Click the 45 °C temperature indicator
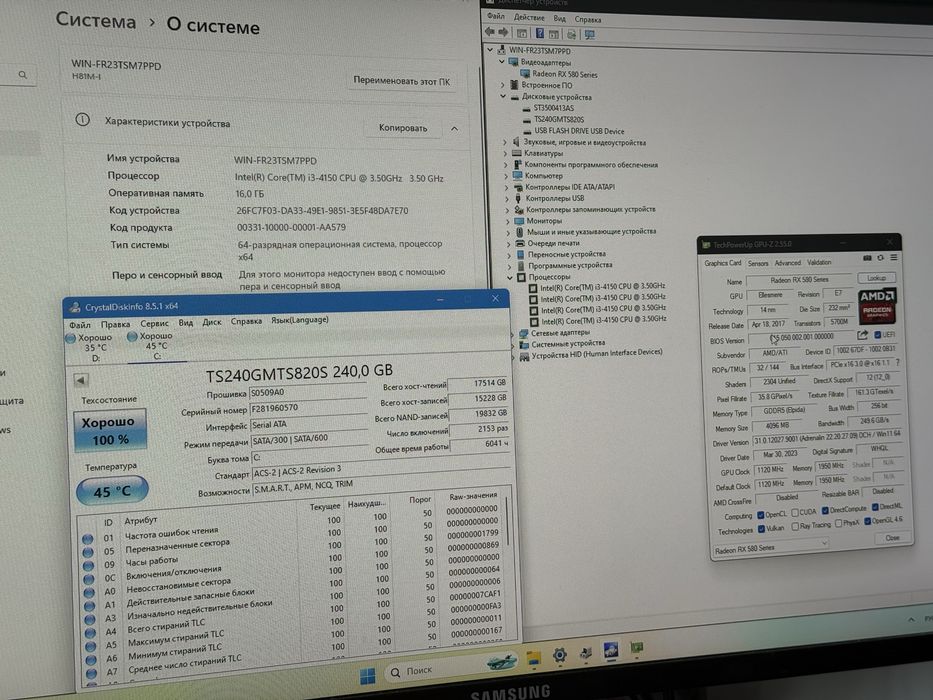The height and width of the screenshot is (700, 933). pos(112,491)
